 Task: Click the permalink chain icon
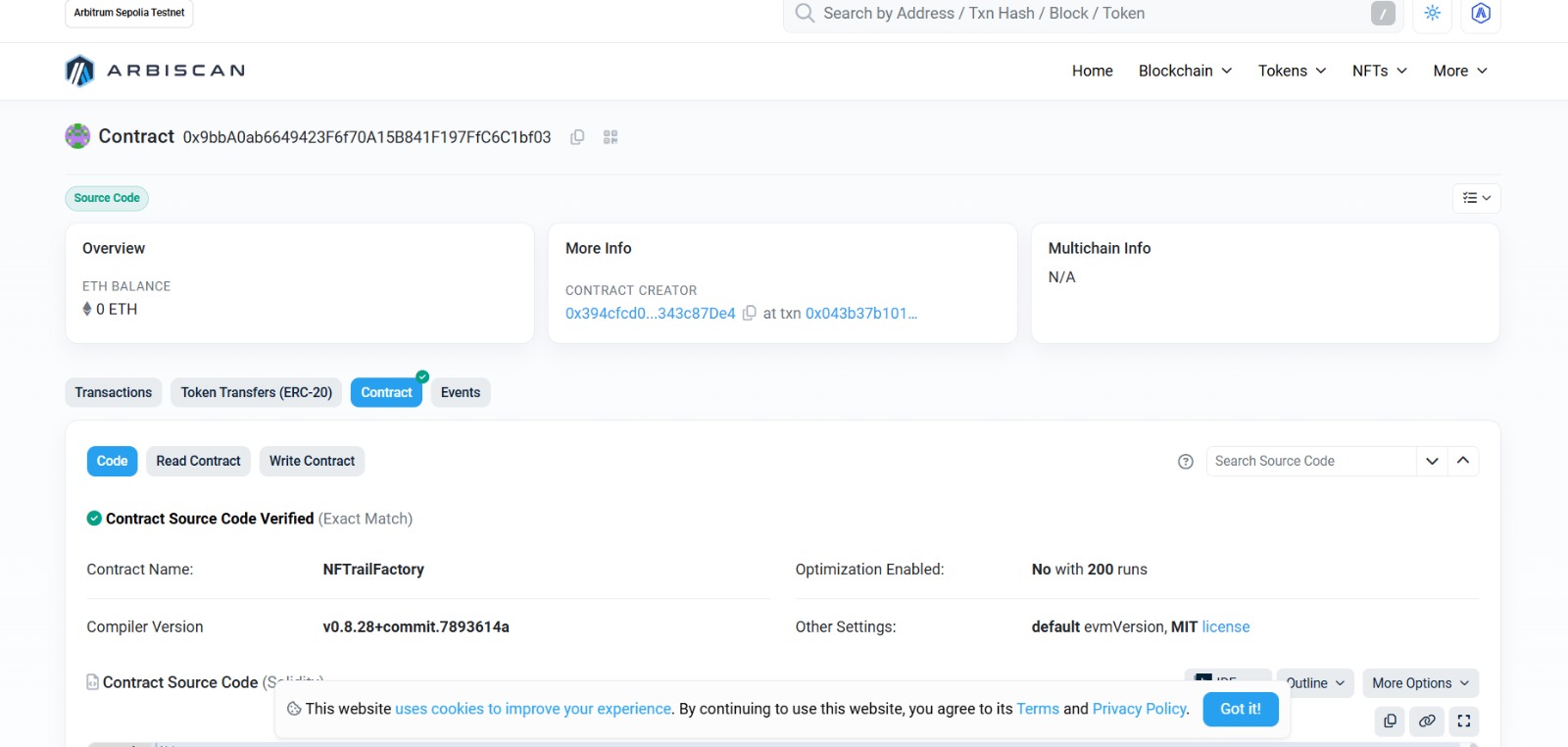tap(1427, 721)
